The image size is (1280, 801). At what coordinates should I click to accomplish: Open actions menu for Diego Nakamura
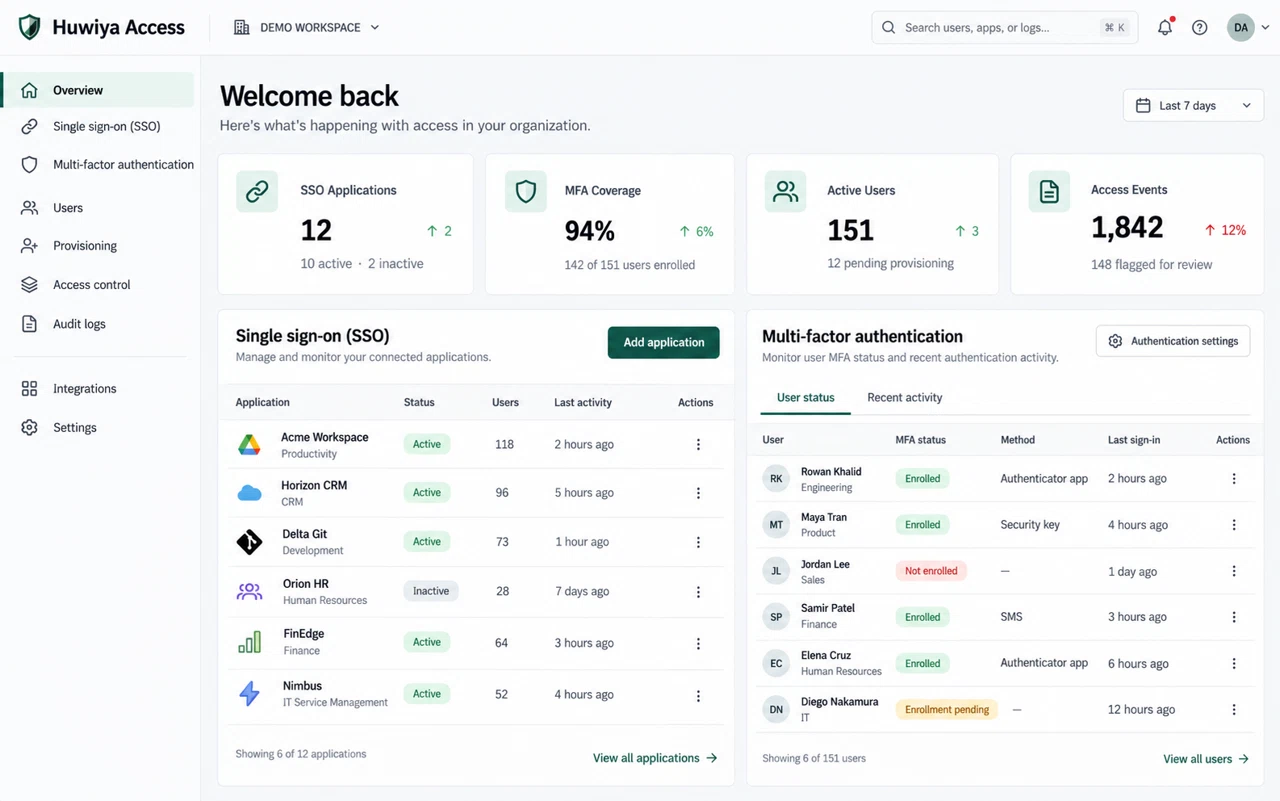[1234, 710]
